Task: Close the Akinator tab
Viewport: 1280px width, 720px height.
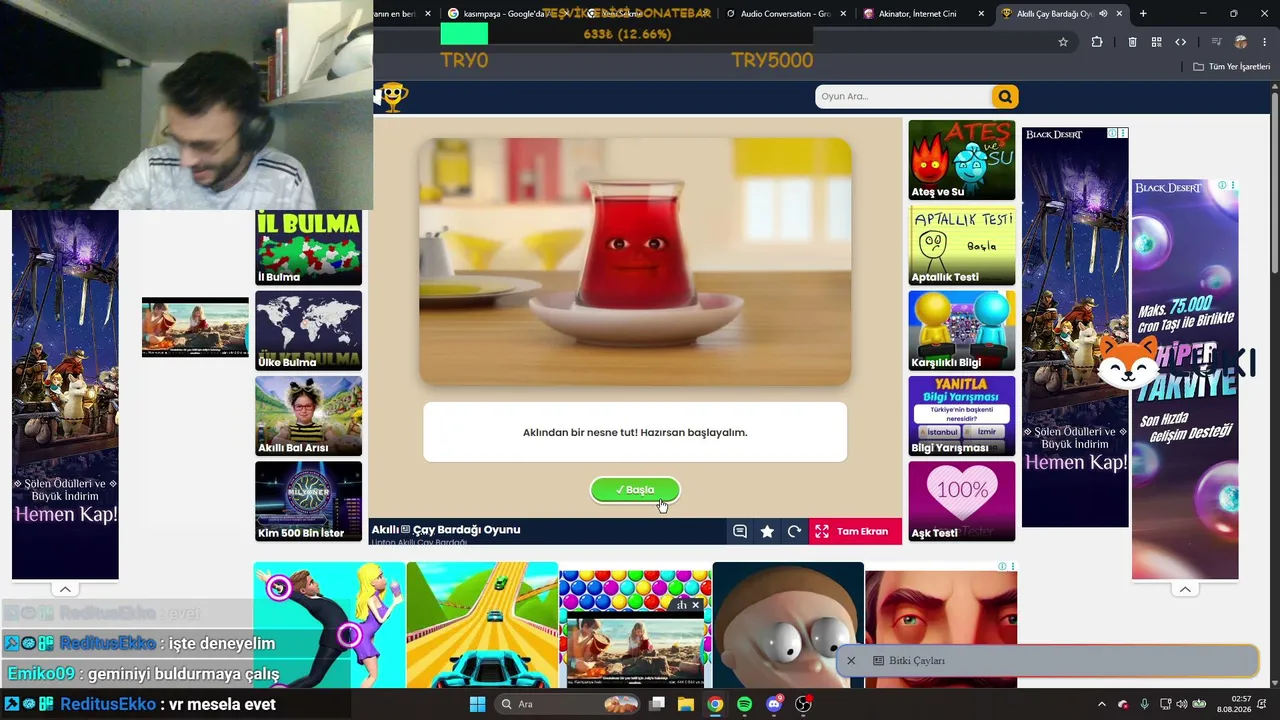Action: click(x=981, y=14)
